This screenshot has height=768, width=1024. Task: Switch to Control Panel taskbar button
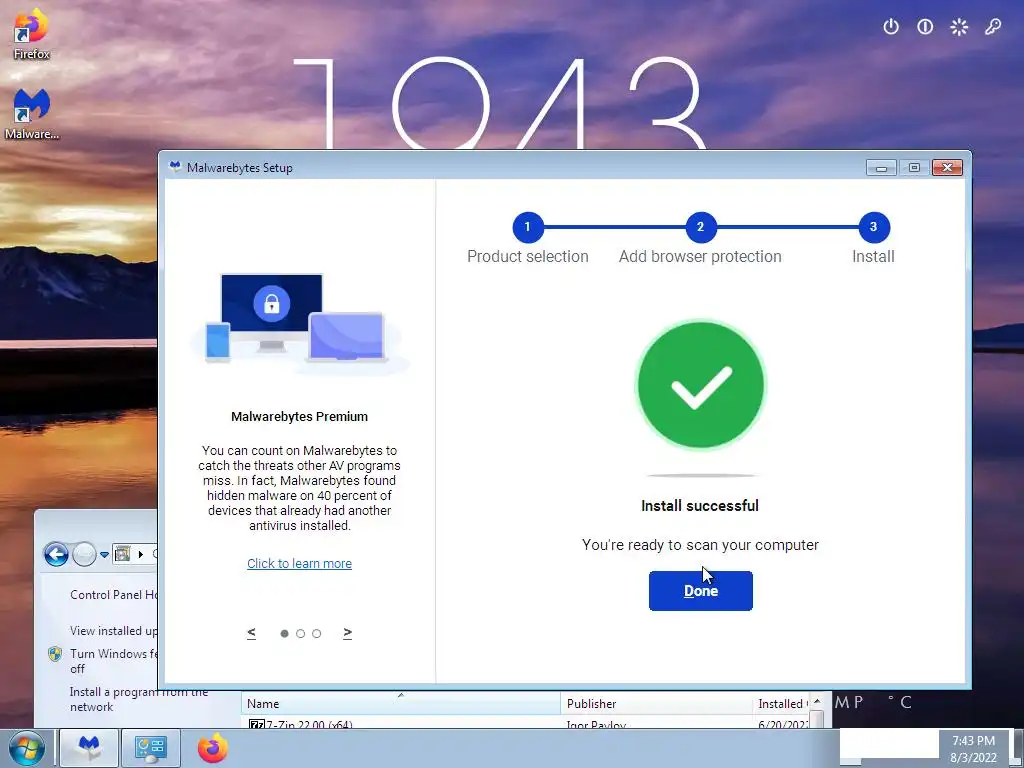(x=151, y=748)
